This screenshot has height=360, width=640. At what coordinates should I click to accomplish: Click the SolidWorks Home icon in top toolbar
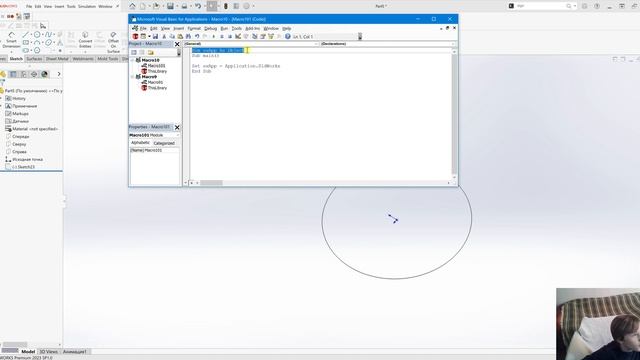[132, 6]
